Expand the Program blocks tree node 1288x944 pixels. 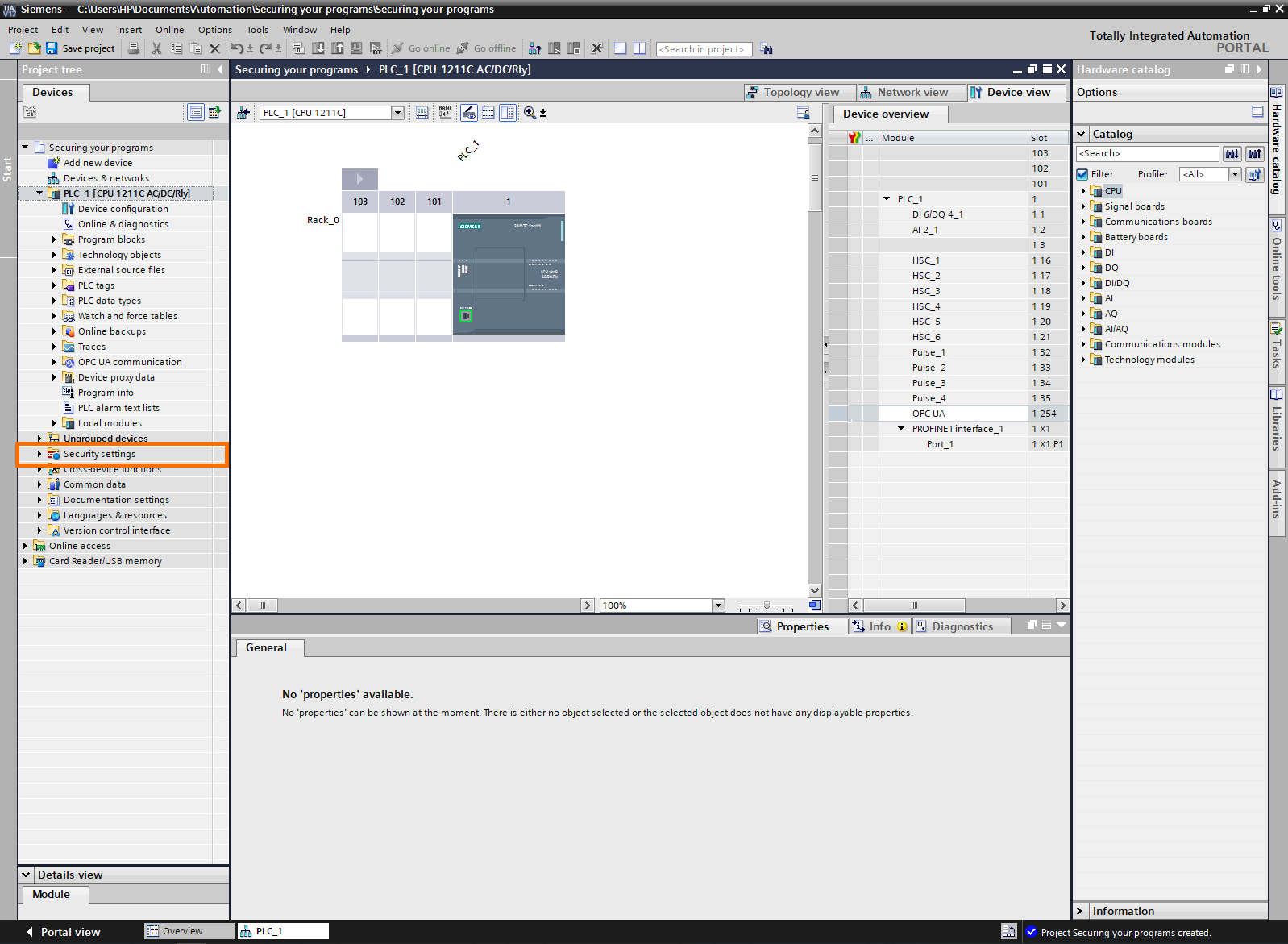pos(54,239)
